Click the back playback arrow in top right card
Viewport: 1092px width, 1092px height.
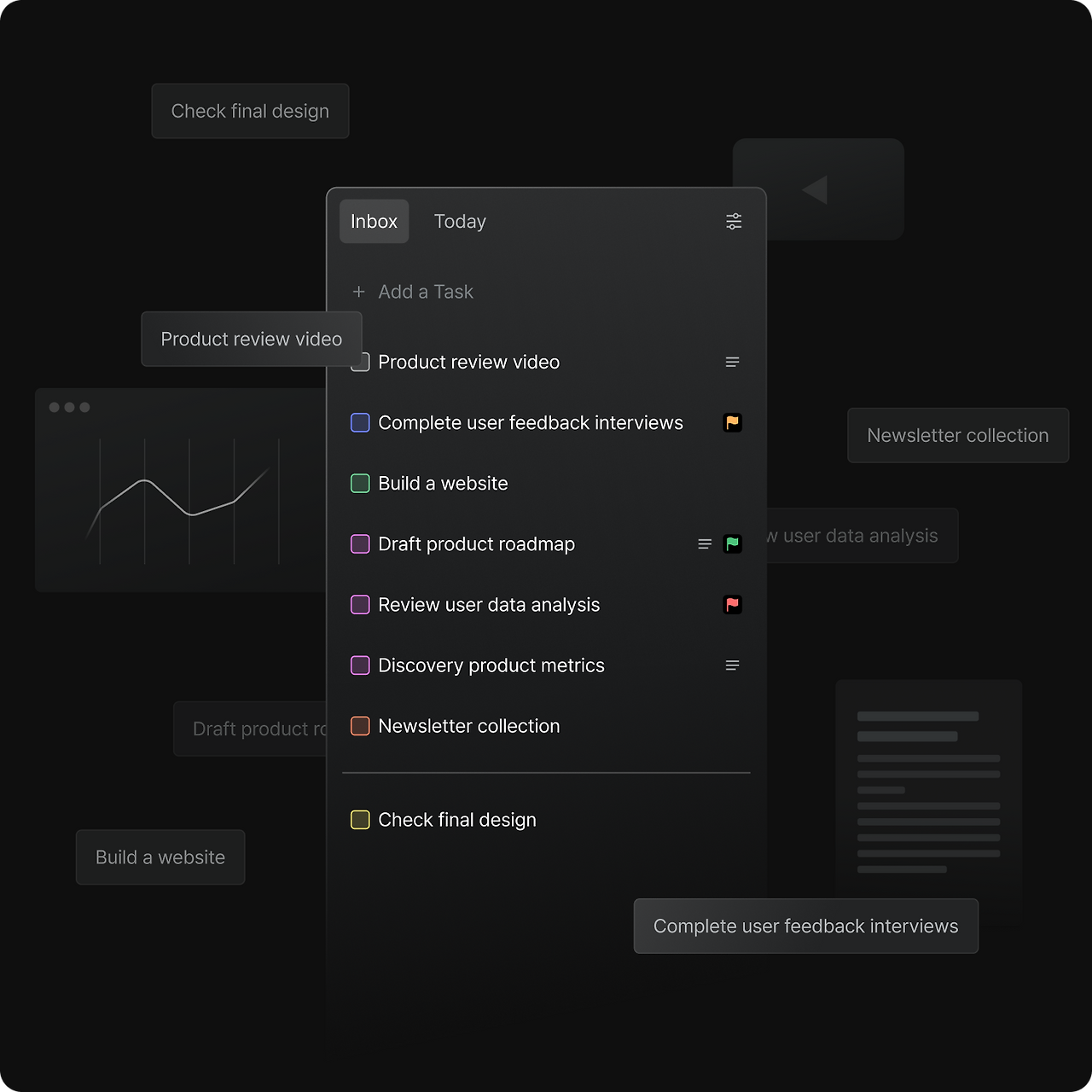click(816, 189)
